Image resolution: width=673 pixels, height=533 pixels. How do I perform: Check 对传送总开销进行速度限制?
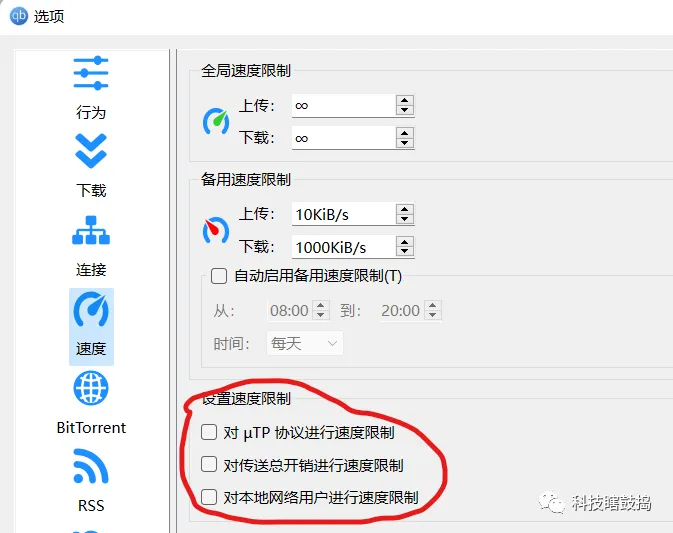click(x=209, y=464)
